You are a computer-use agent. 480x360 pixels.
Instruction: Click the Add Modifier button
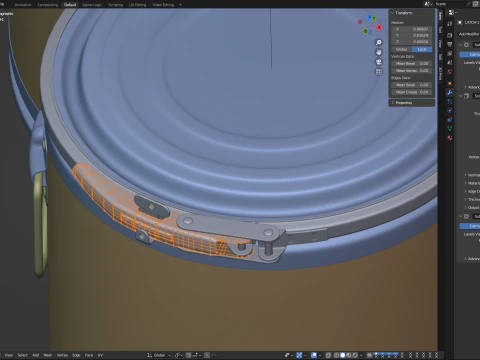pos(469,34)
